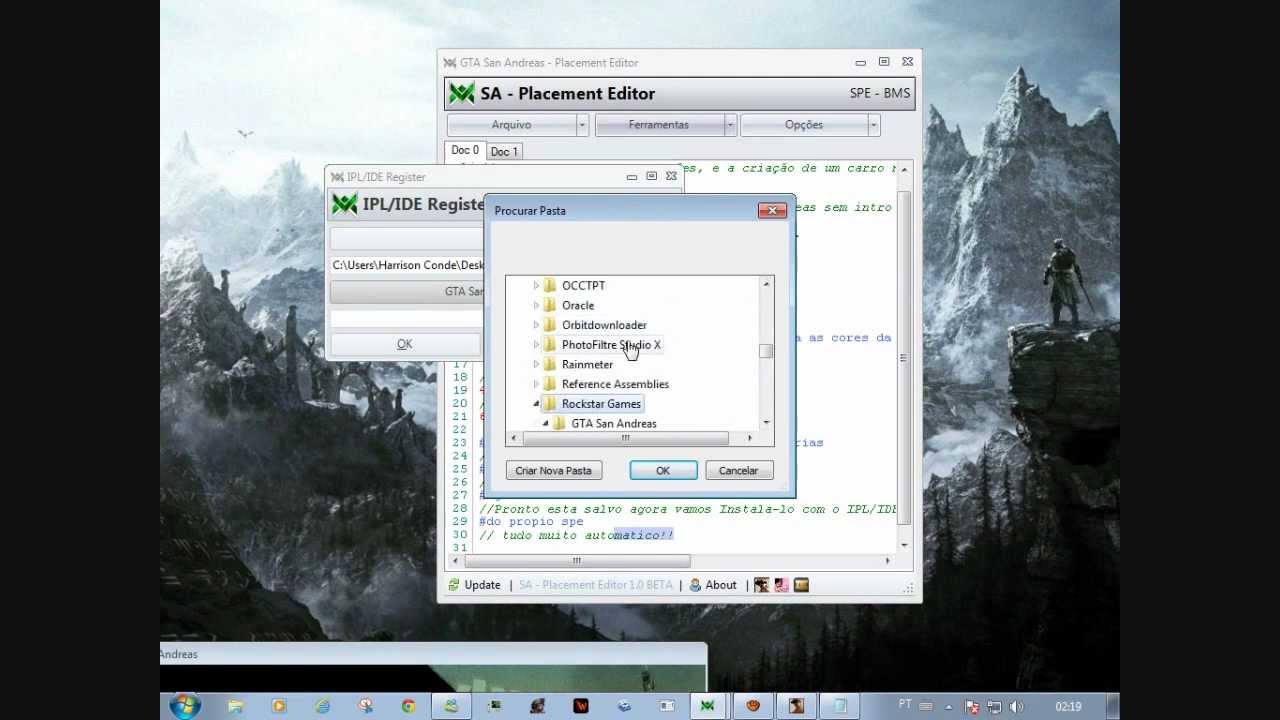Click the editor horizontal scrollbar thumb
This screenshot has height=720, width=1280.
click(576, 561)
